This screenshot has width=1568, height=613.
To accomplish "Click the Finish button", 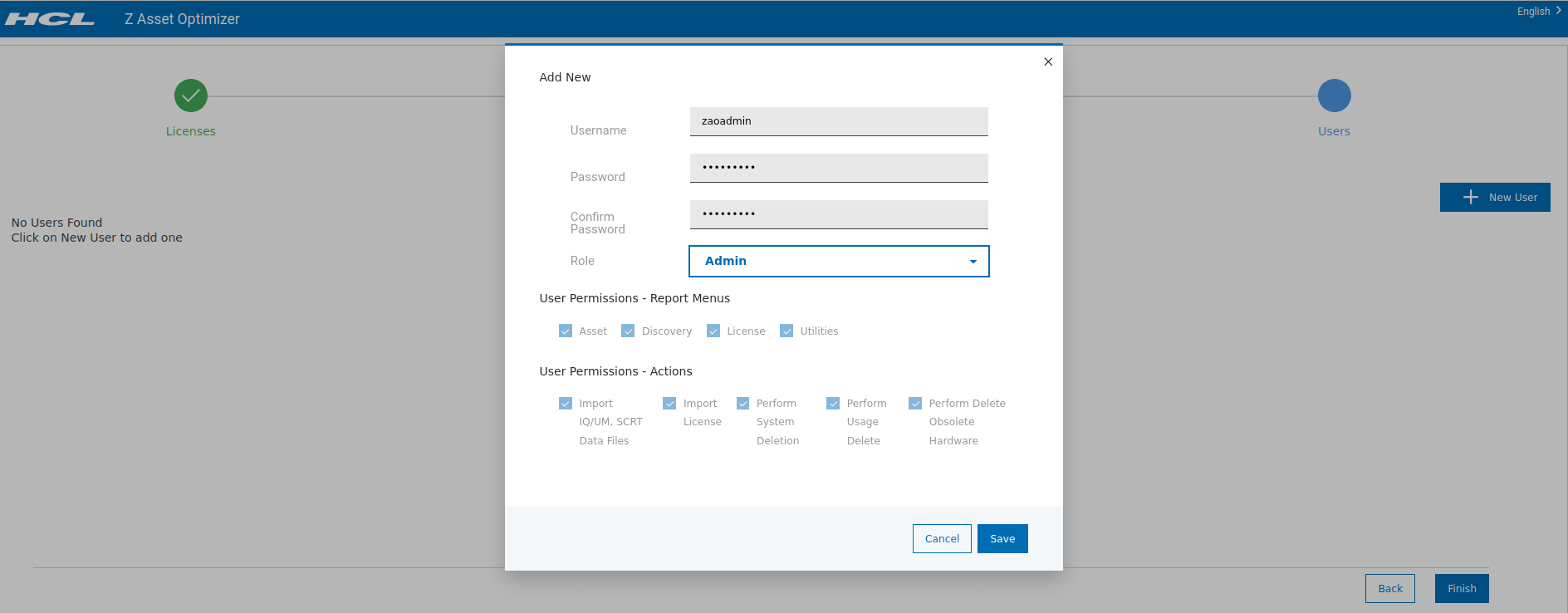I will pos(1461,588).
